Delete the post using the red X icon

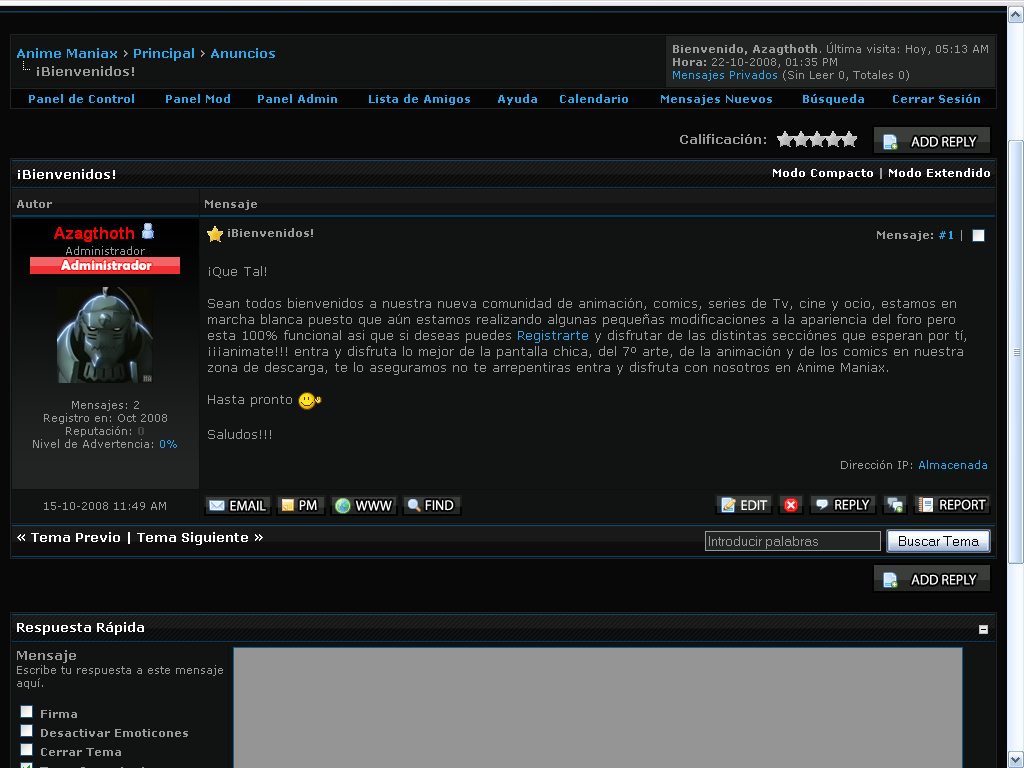point(791,505)
